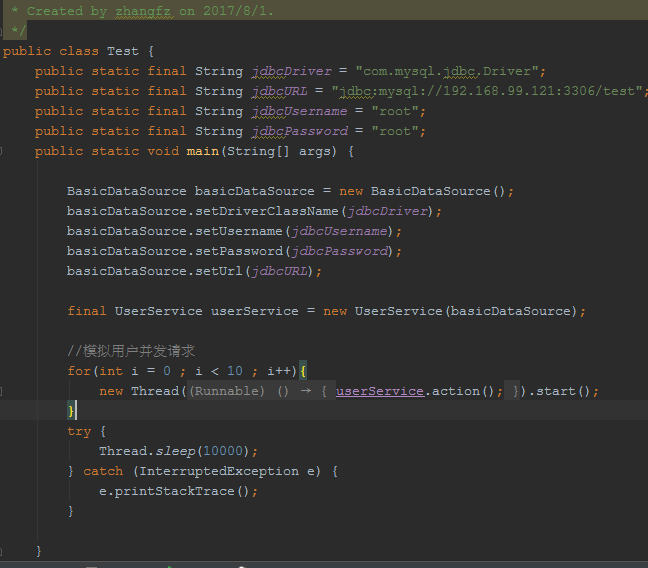This screenshot has height=568, width=648.
Task: Click the jdbc:mysql://192.168.99.121:3306/test URL string
Action: coord(487,91)
